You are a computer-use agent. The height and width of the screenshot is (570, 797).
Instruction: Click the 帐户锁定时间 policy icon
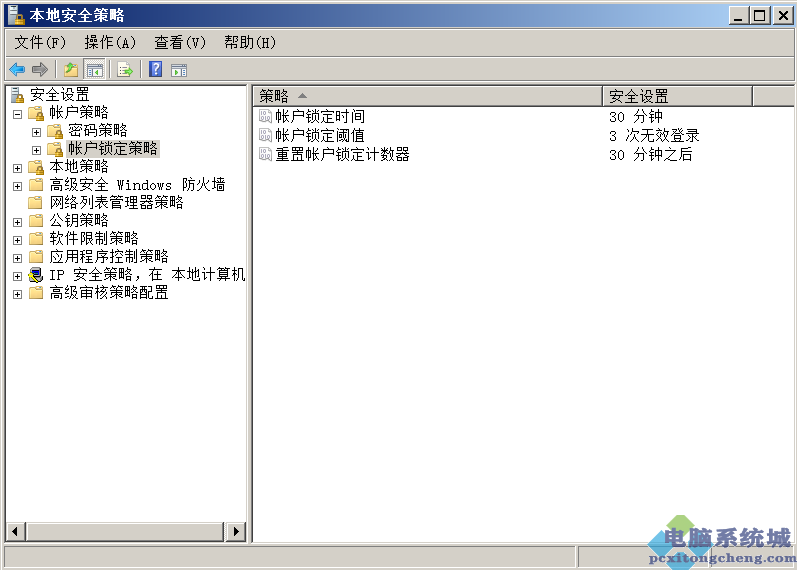tap(265, 116)
